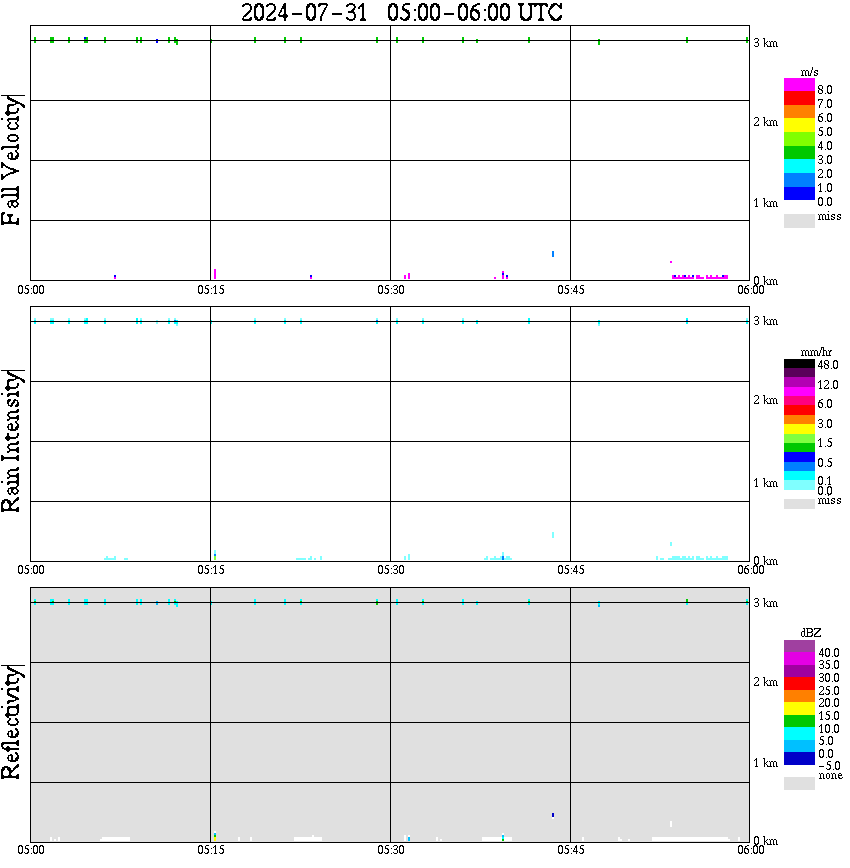
Task: Click the yellow 5.0 m/s legend swatch
Action: point(799,125)
